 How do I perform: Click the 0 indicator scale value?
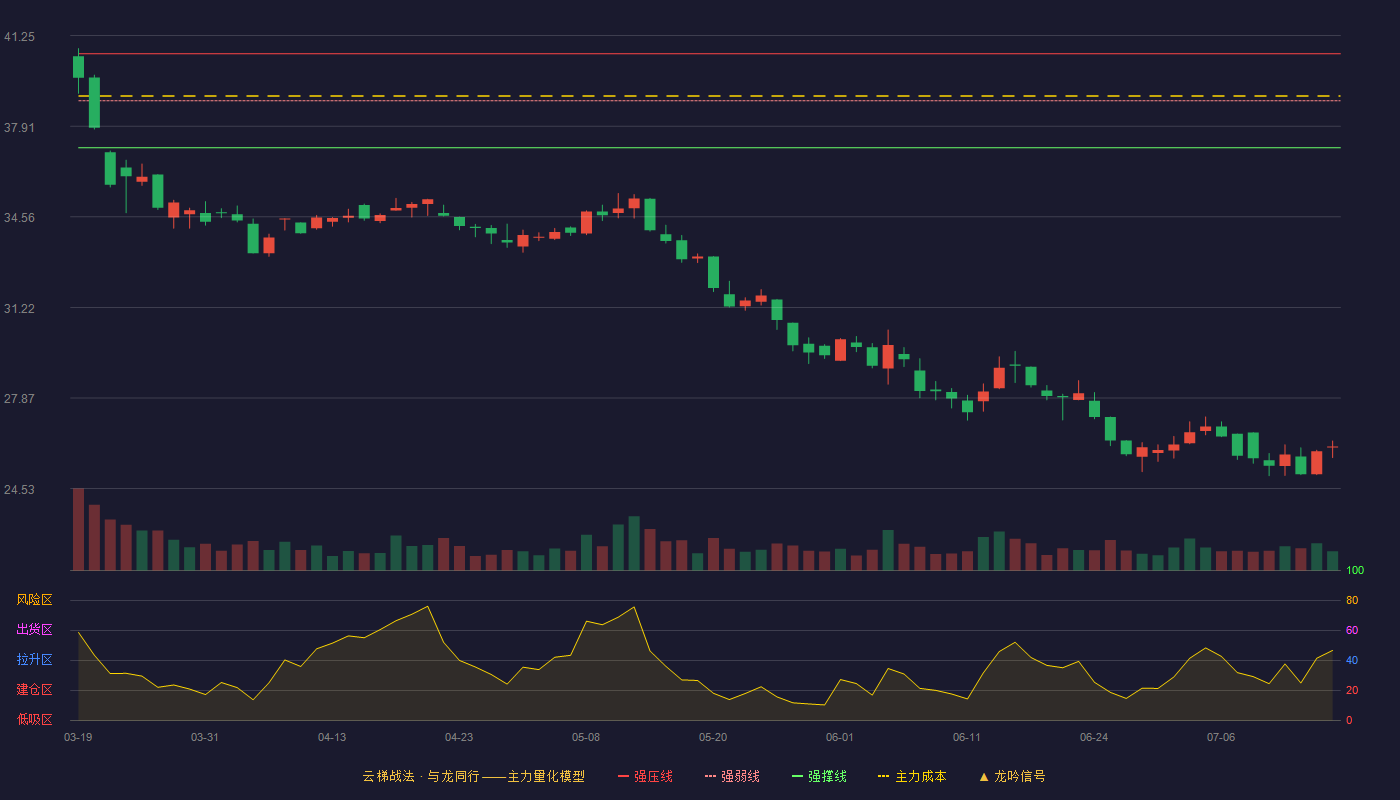1349,720
